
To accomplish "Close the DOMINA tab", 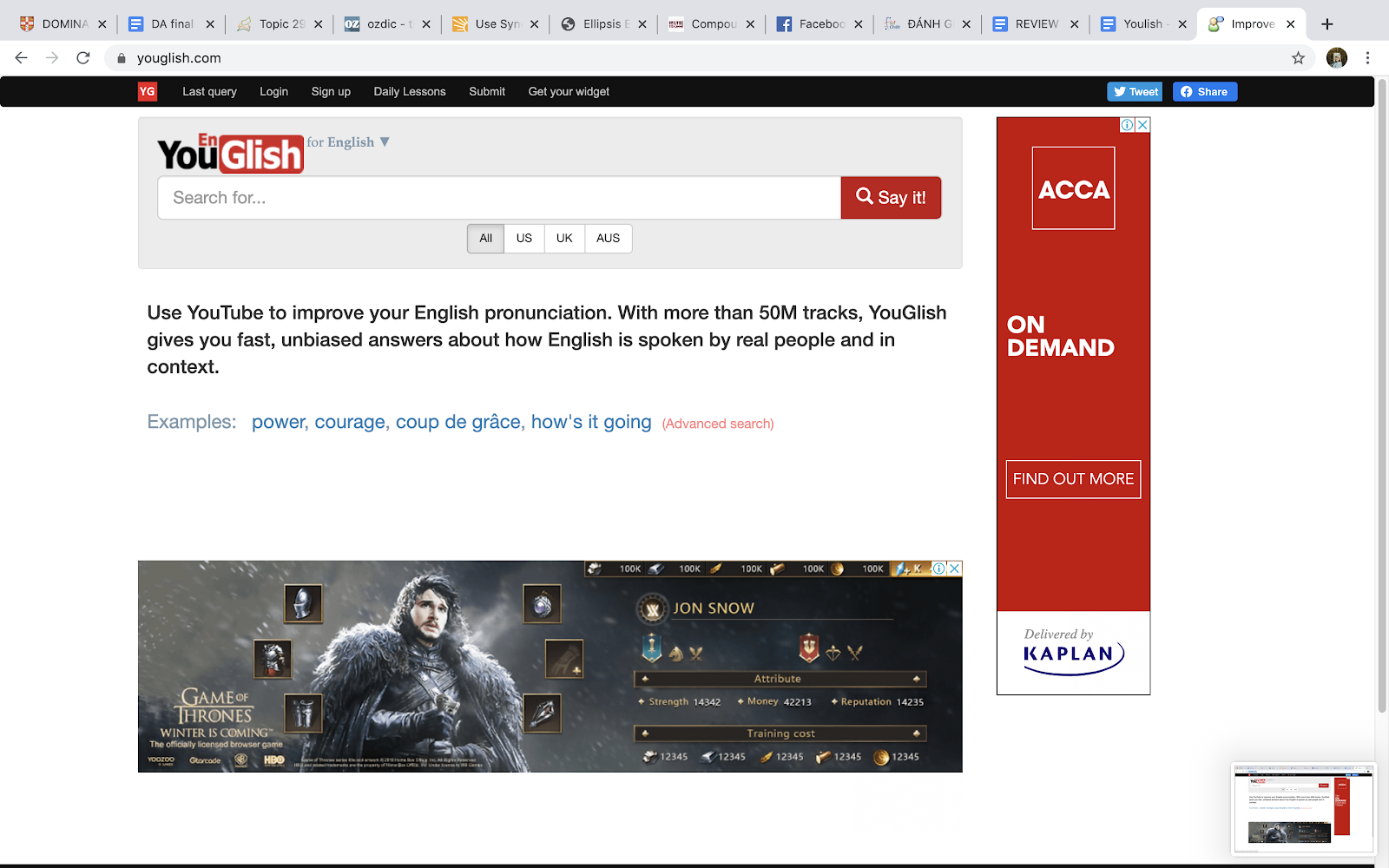I will click(x=102, y=24).
